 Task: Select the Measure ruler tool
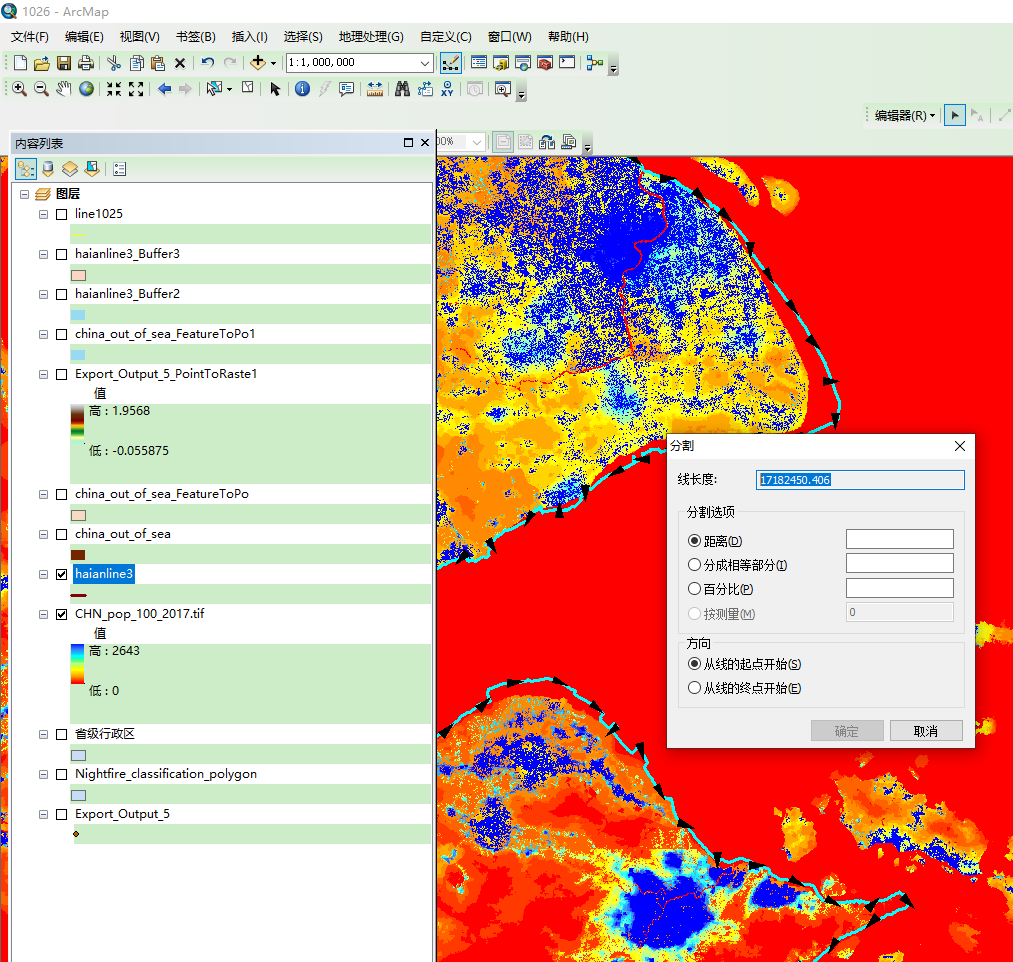point(375,89)
